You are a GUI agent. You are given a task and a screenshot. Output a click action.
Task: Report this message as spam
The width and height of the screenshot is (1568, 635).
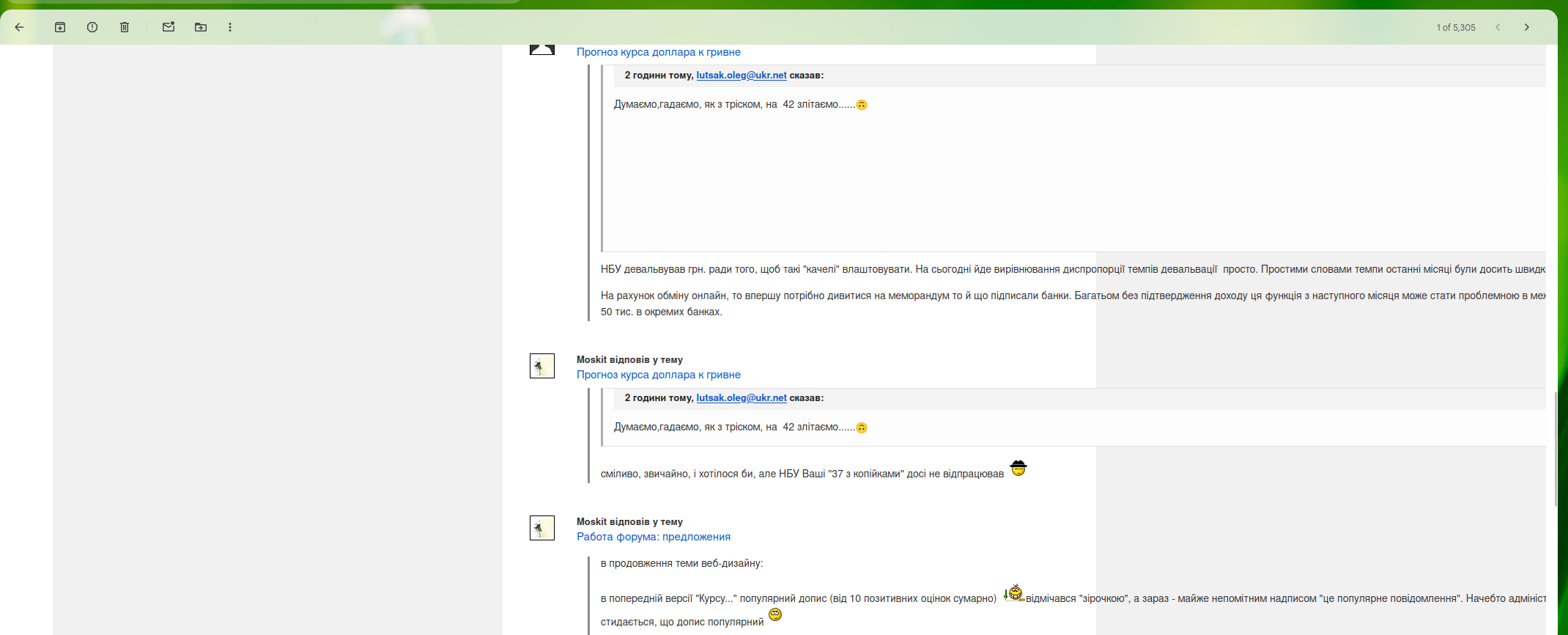point(92,27)
